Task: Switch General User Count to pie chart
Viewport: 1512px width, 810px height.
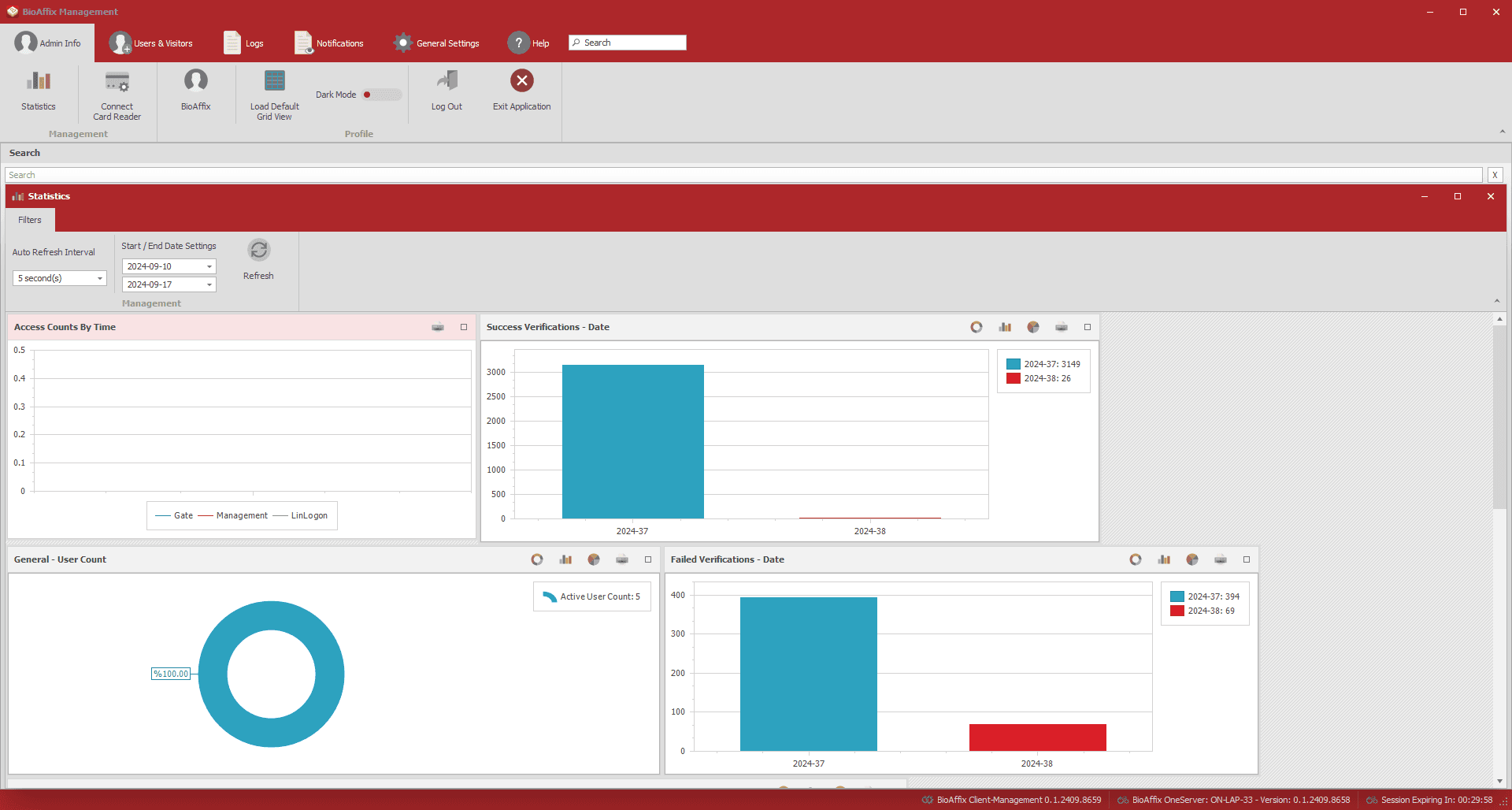Action: (594, 559)
